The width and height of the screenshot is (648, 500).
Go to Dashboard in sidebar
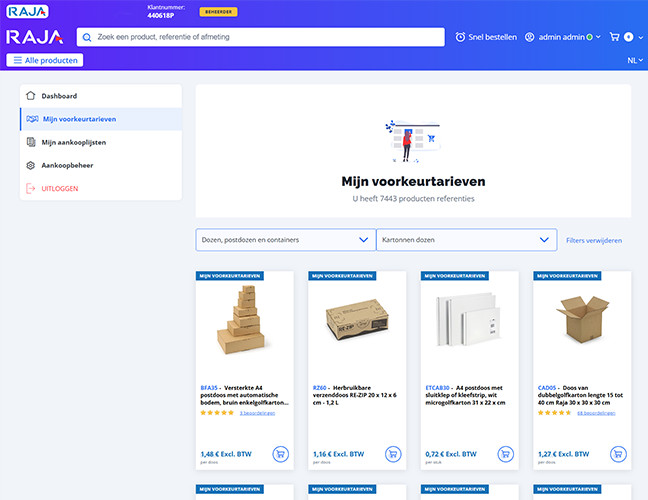pyautogui.click(x=101, y=96)
